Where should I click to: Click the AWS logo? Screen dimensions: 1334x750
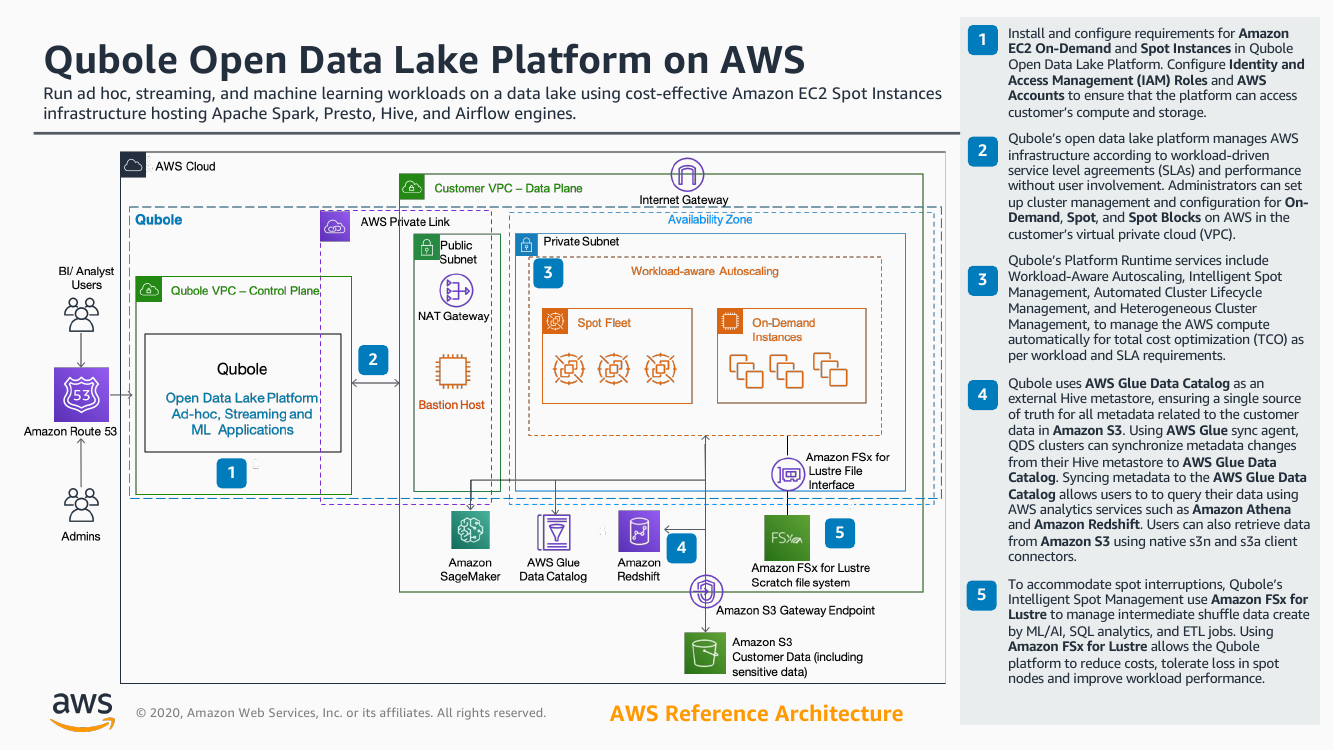click(x=83, y=711)
